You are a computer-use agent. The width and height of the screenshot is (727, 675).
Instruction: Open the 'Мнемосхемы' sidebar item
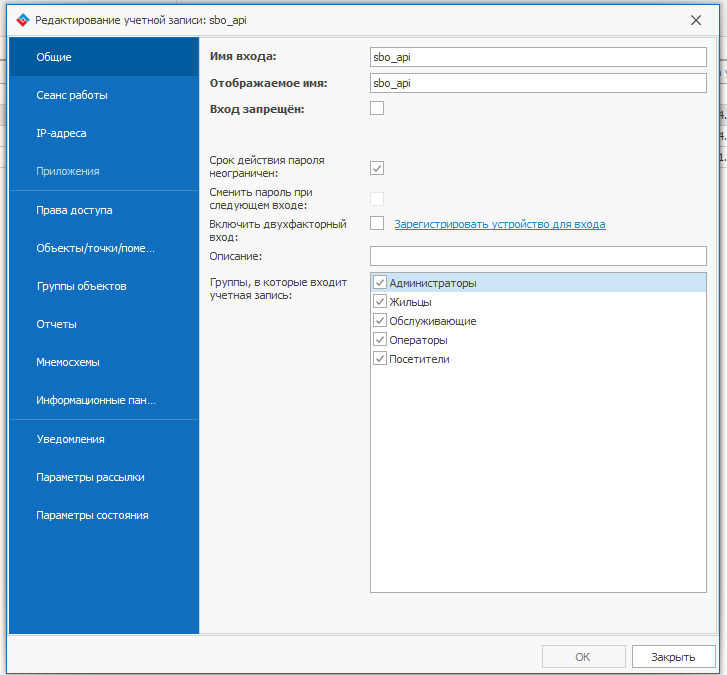point(68,362)
